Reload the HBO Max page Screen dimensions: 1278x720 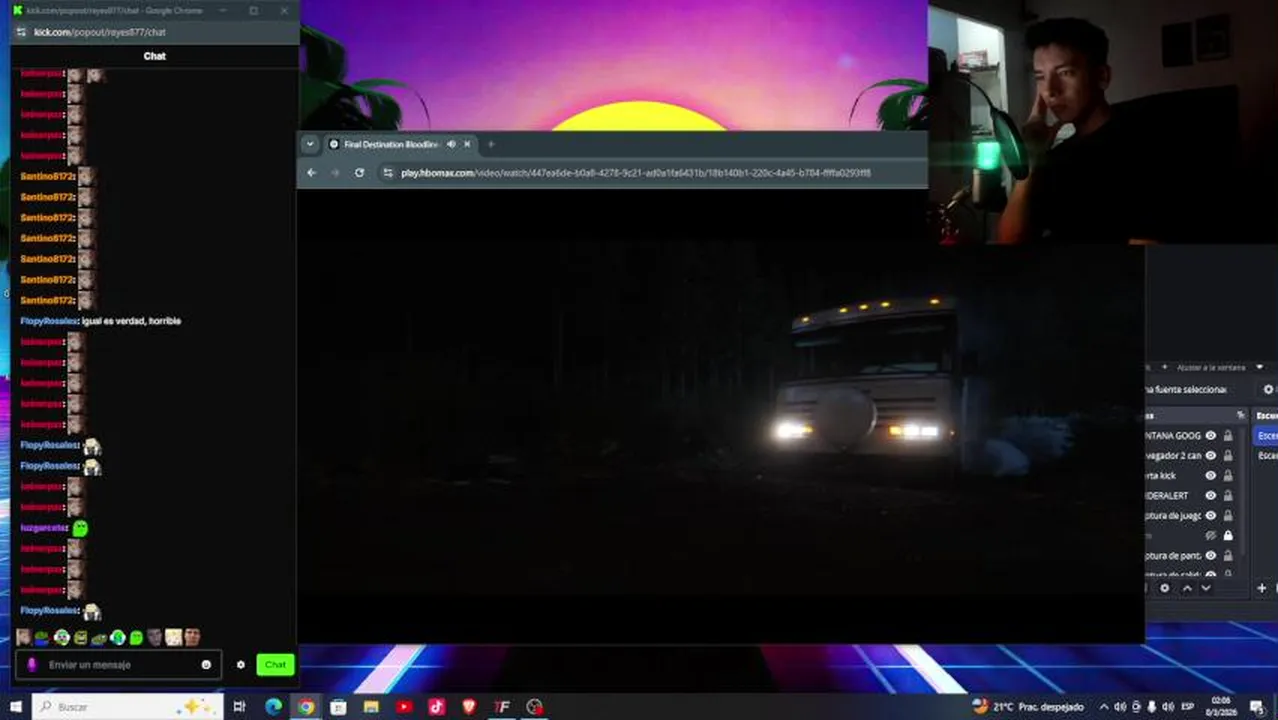tap(359, 173)
